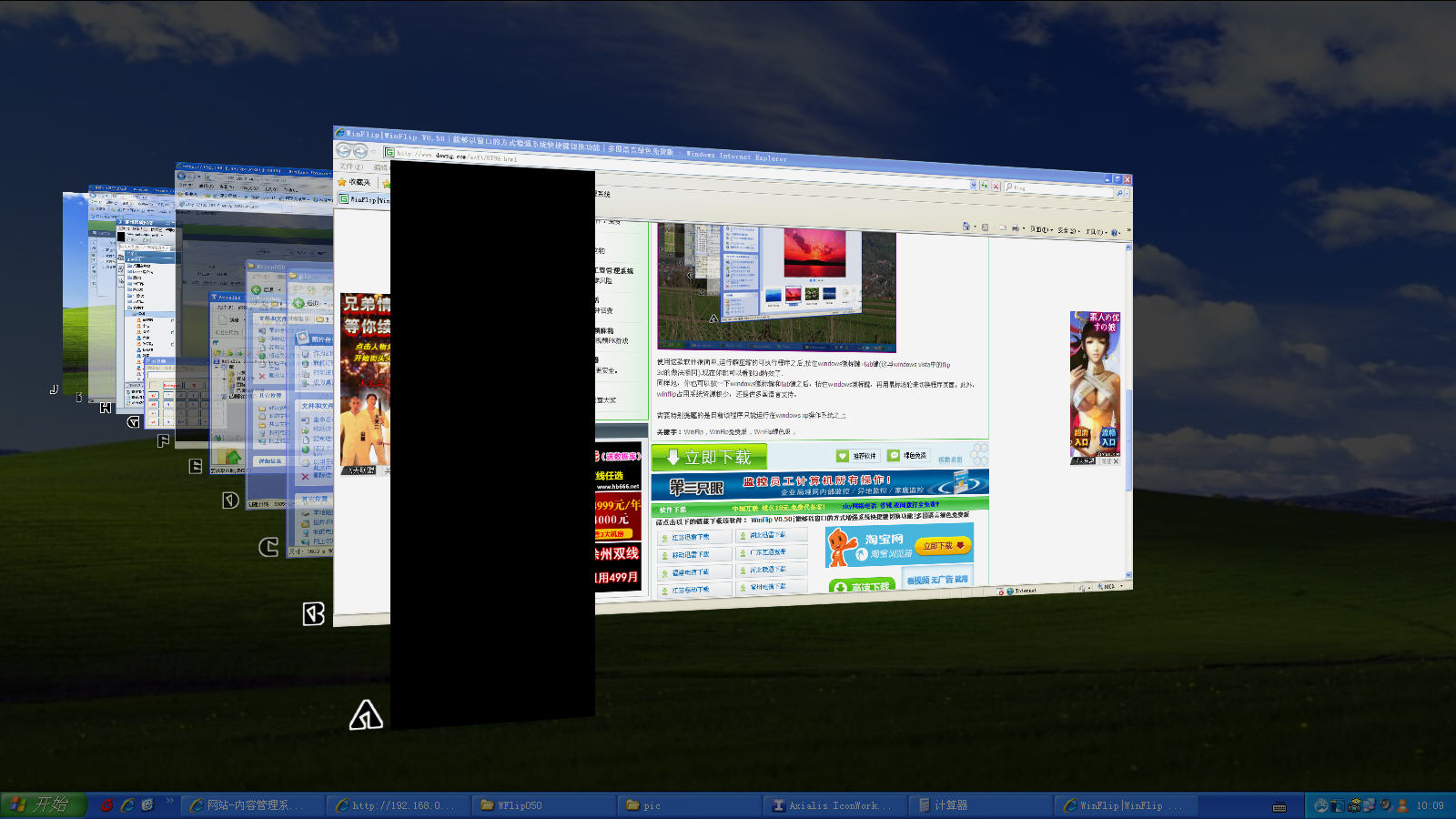
Task: Select WinFlip window labeled G
Action: [134, 421]
